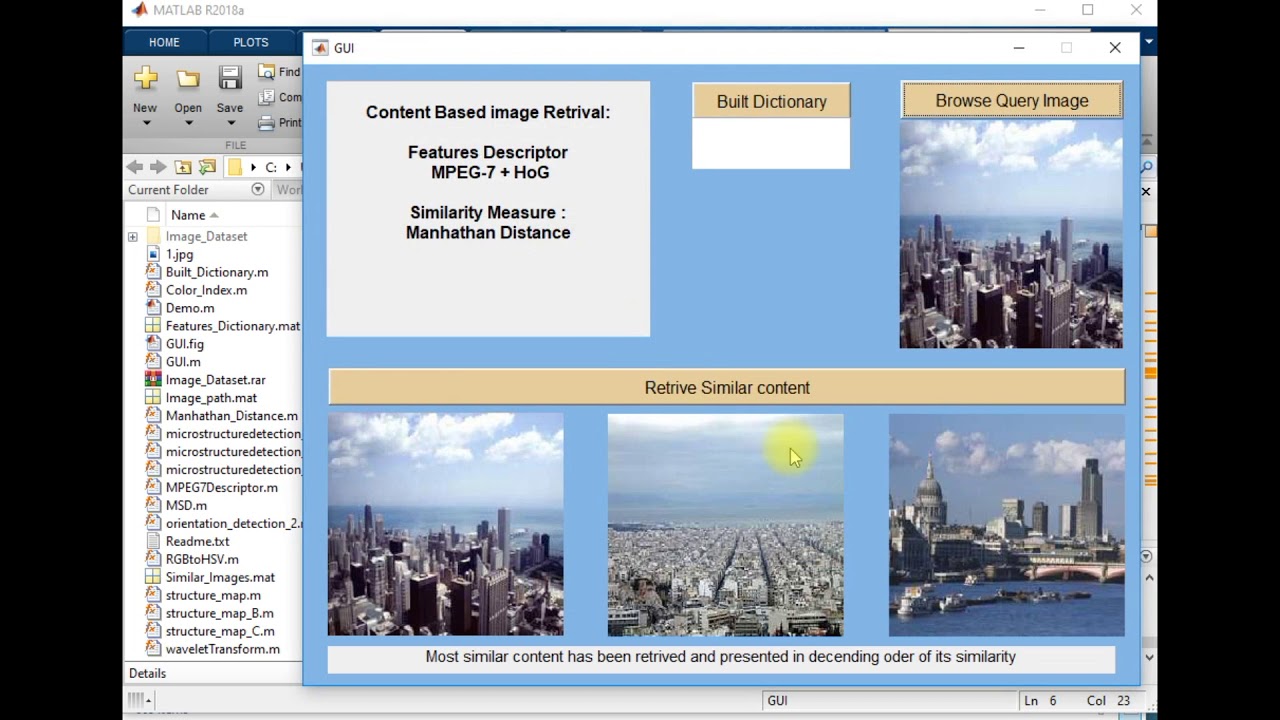The width and height of the screenshot is (1280, 720).
Task: Go back with left arrow icon
Action: click(134, 167)
